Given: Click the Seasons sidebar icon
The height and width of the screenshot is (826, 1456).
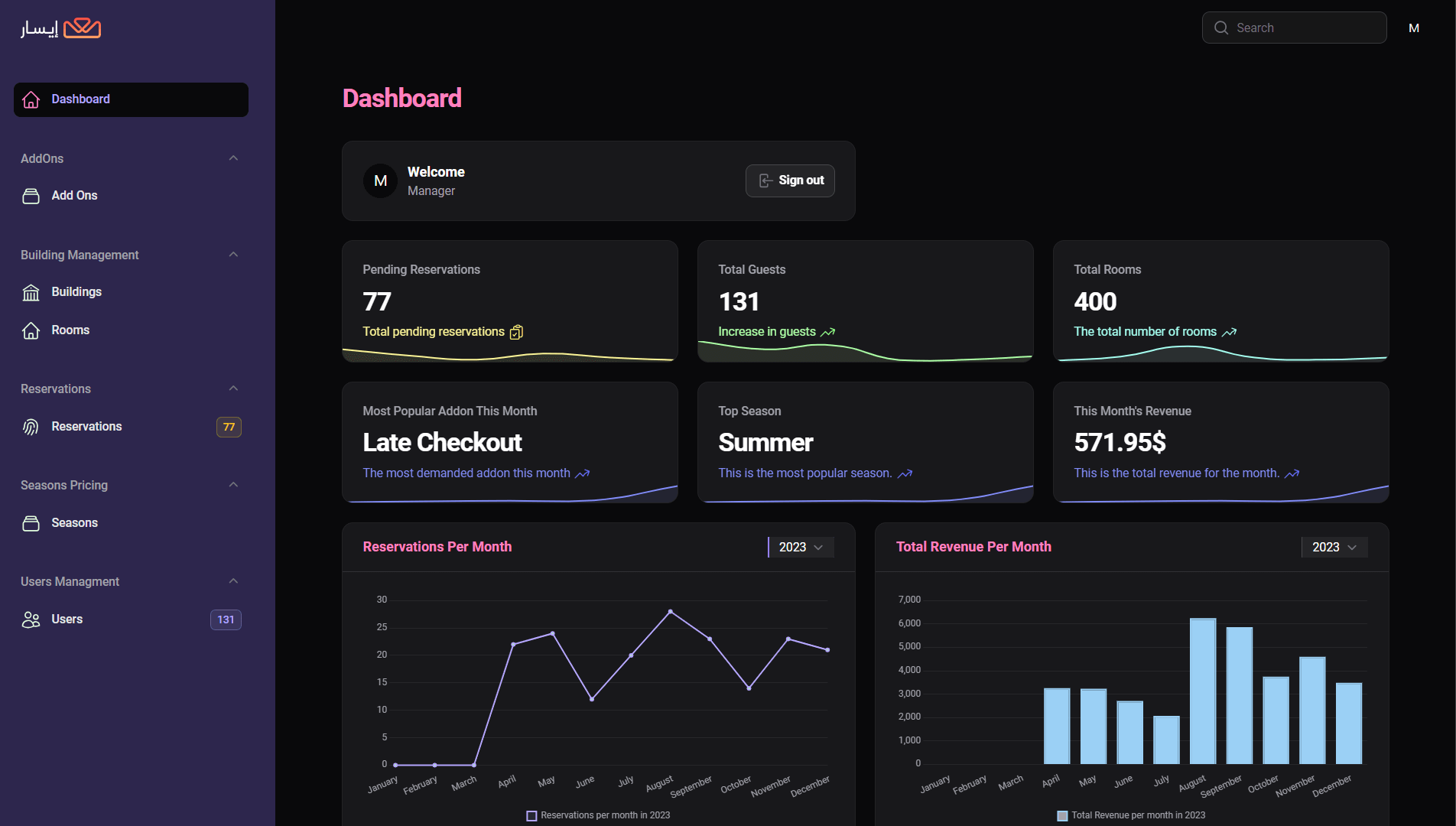Looking at the screenshot, I should coord(31,524).
